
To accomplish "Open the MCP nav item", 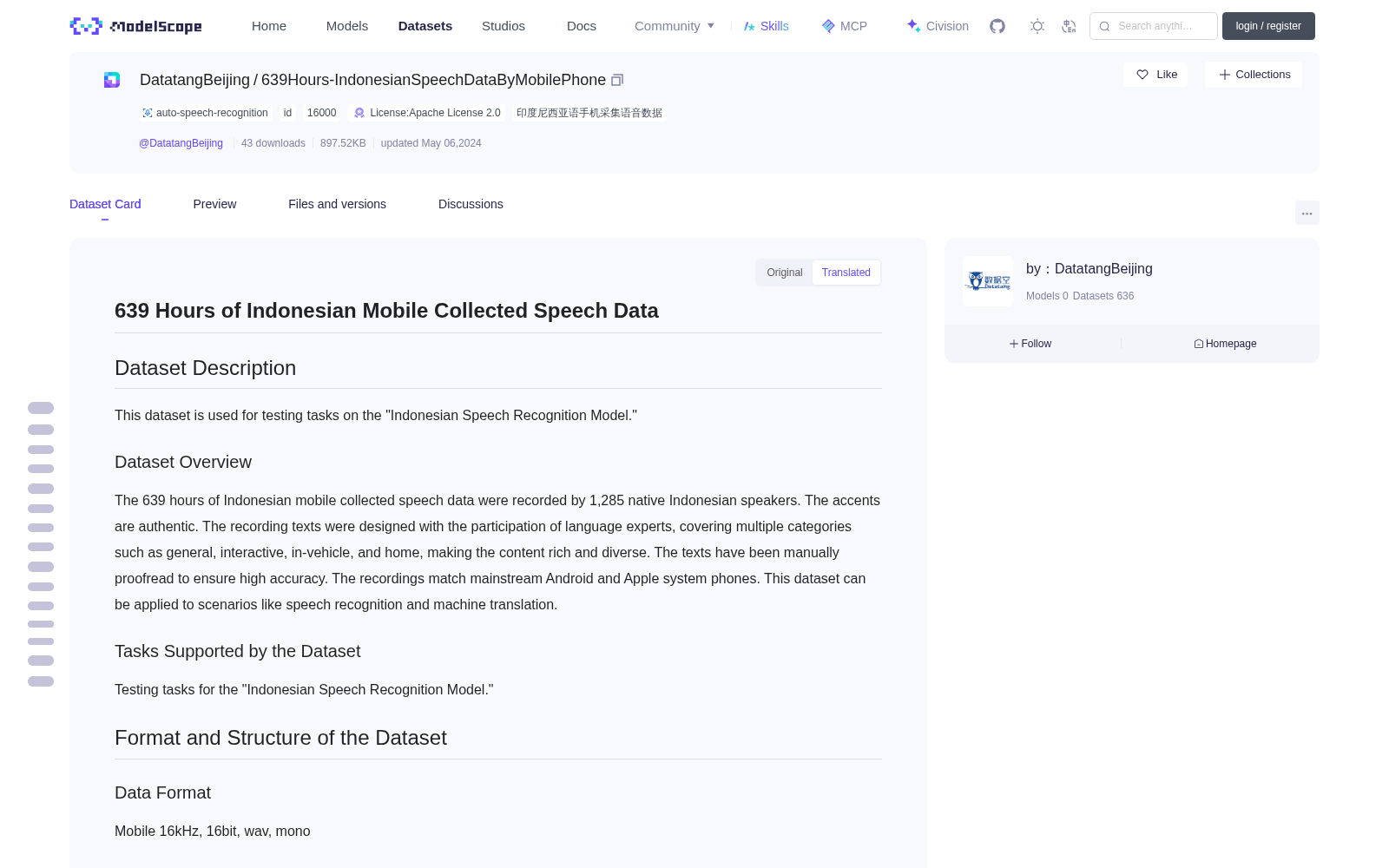I will [844, 26].
